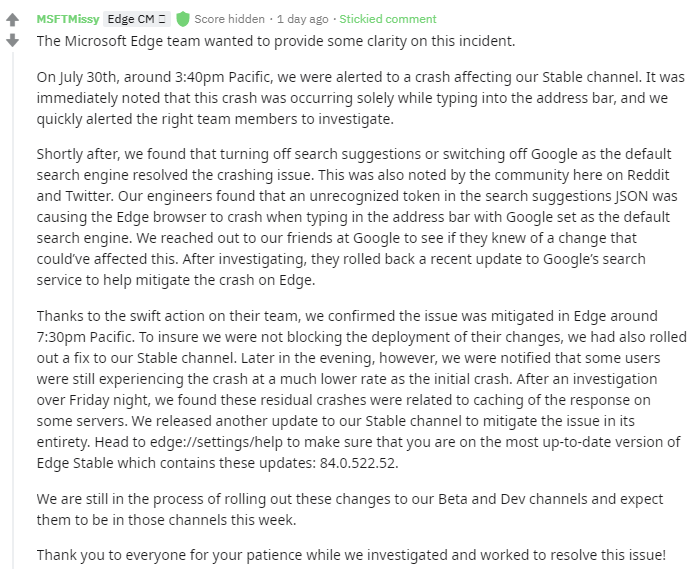Click the closing 'Thank you to everyone' line
Viewport: 698px width, 587px height.
pyautogui.click(x=351, y=554)
